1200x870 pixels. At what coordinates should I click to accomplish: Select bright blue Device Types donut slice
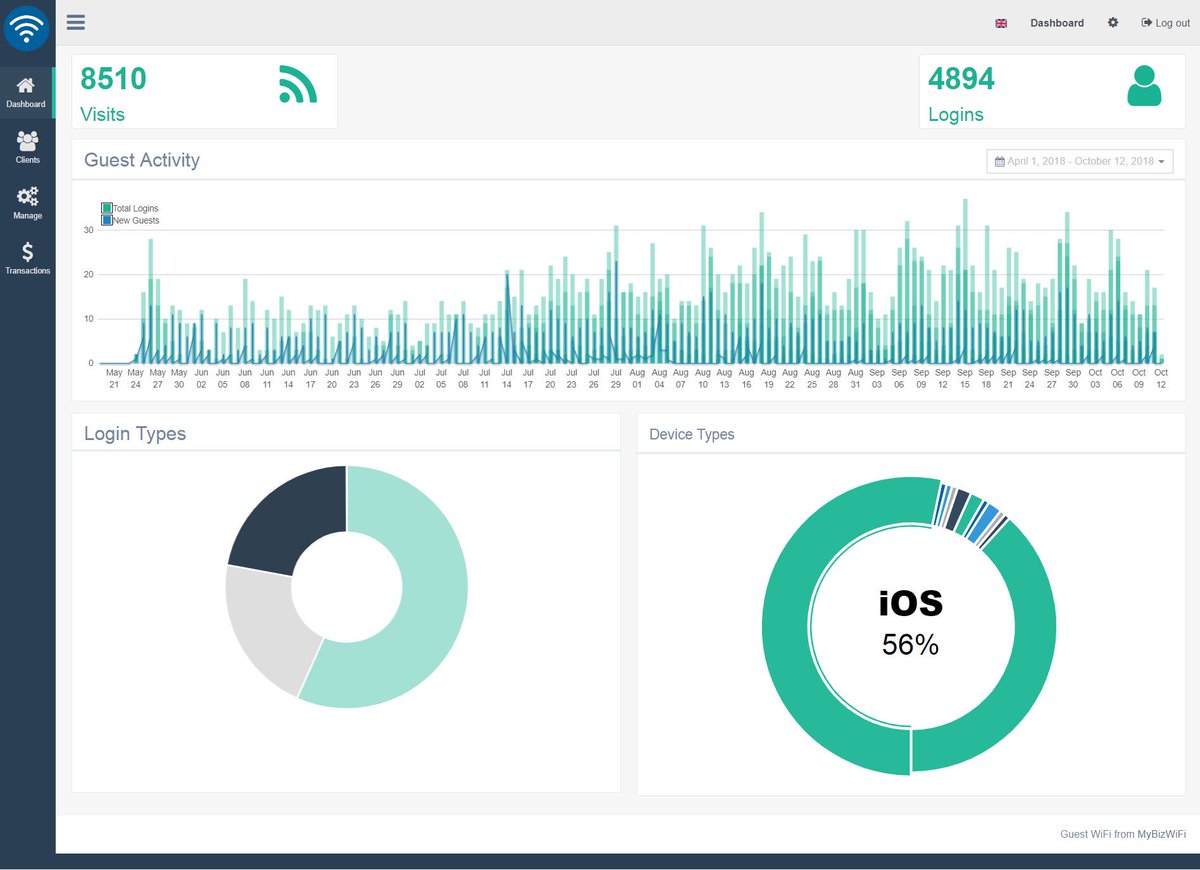pyautogui.click(x=984, y=524)
